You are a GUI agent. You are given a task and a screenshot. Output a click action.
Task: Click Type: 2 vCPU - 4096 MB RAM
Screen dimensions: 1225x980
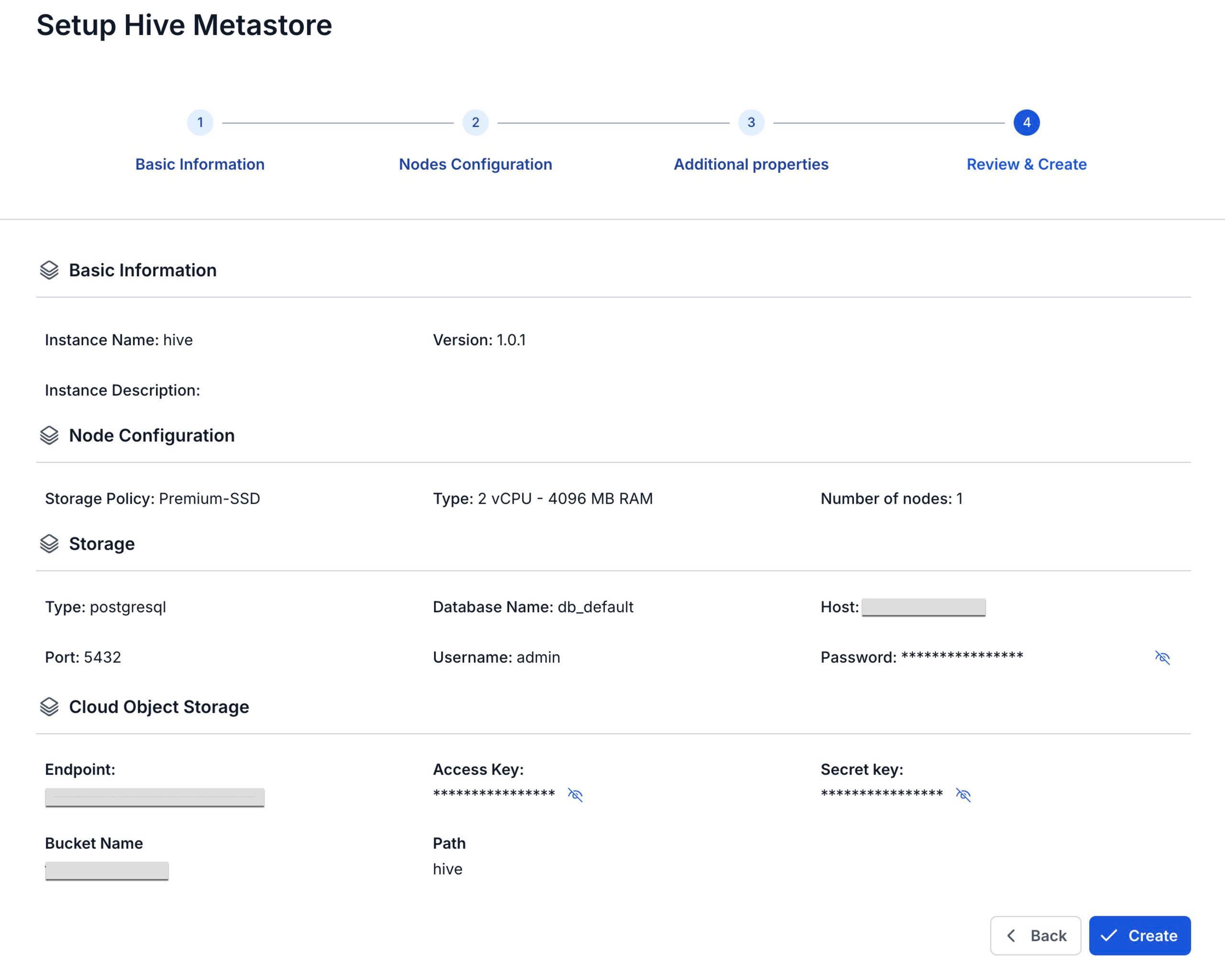click(543, 498)
